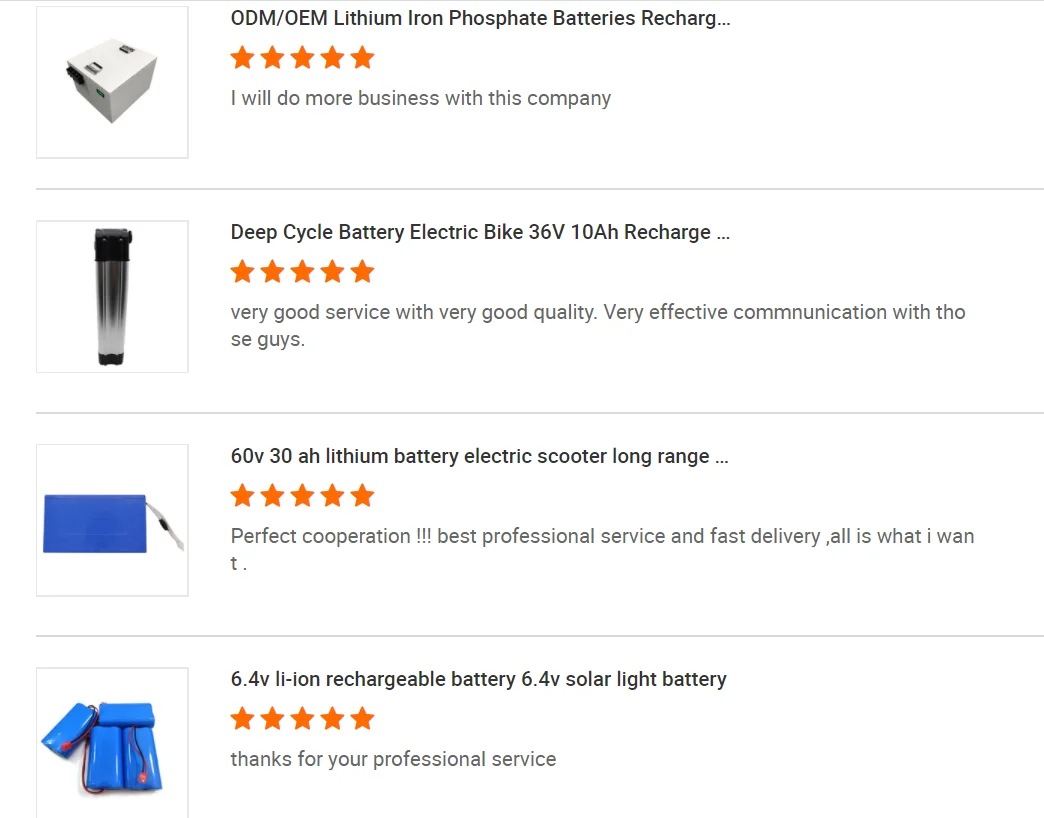Click second star of 60v 30 ah battery rating
This screenshot has height=818, width=1044.
click(x=272, y=496)
